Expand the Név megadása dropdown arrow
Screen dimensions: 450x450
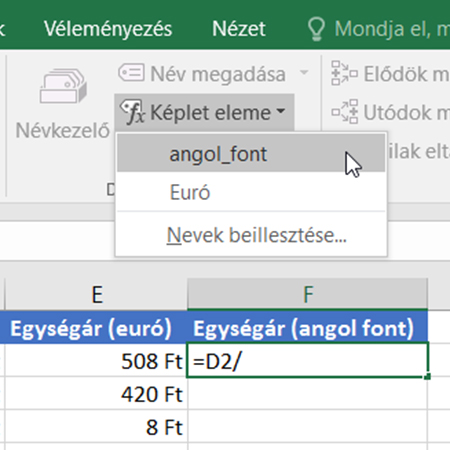(304, 72)
